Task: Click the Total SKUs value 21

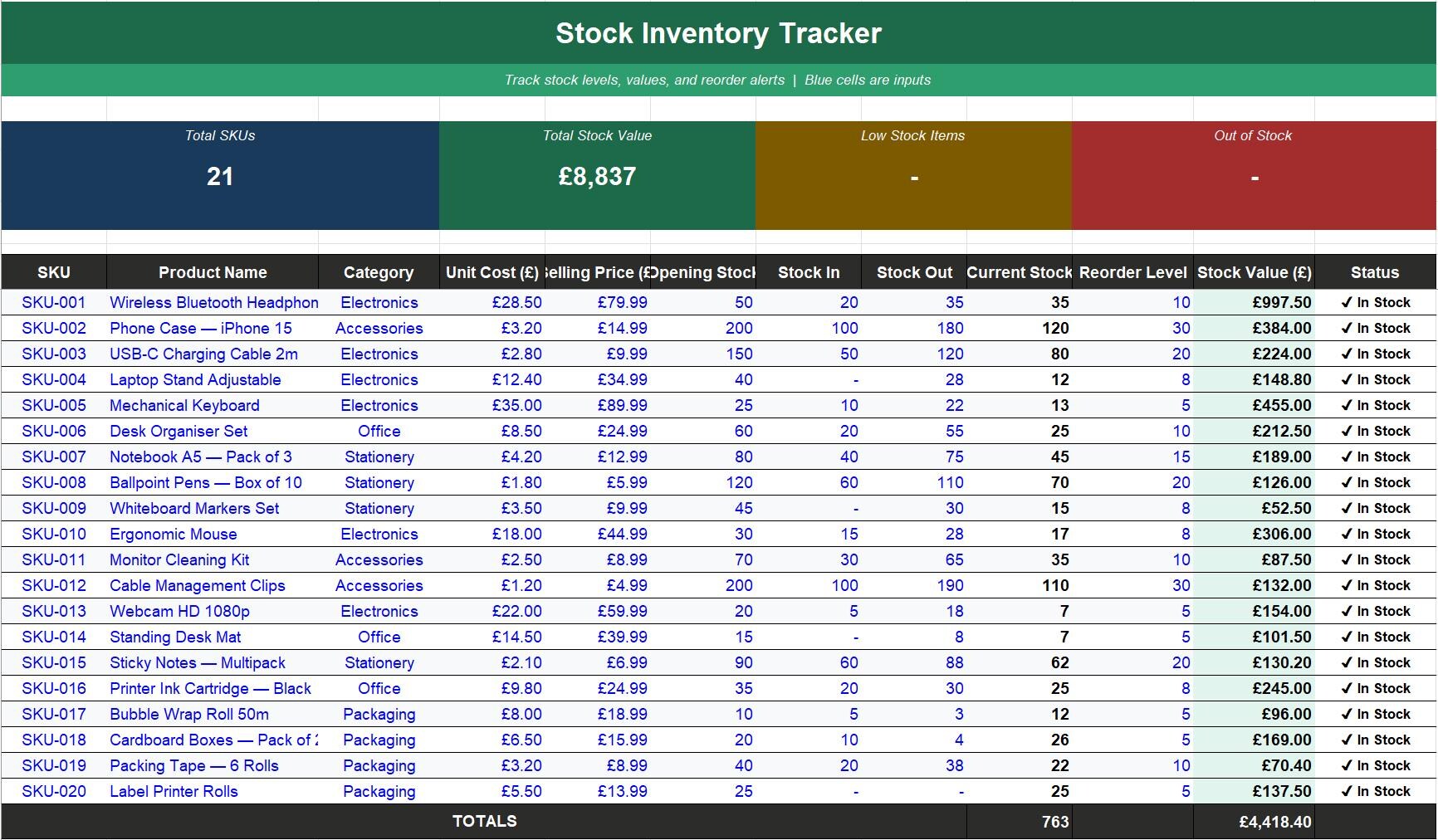Action: coord(220,177)
